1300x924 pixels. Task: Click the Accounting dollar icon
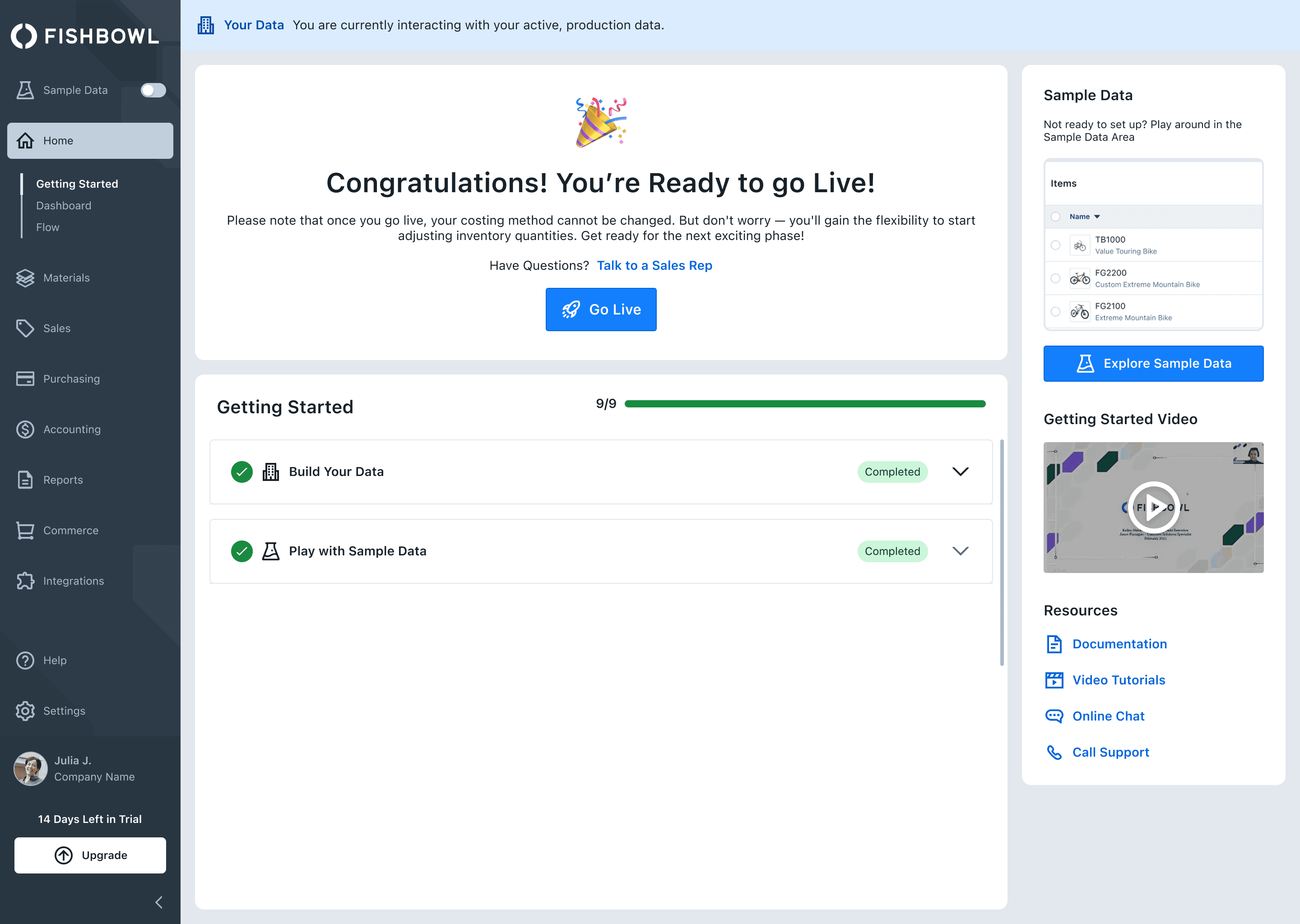pos(25,430)
